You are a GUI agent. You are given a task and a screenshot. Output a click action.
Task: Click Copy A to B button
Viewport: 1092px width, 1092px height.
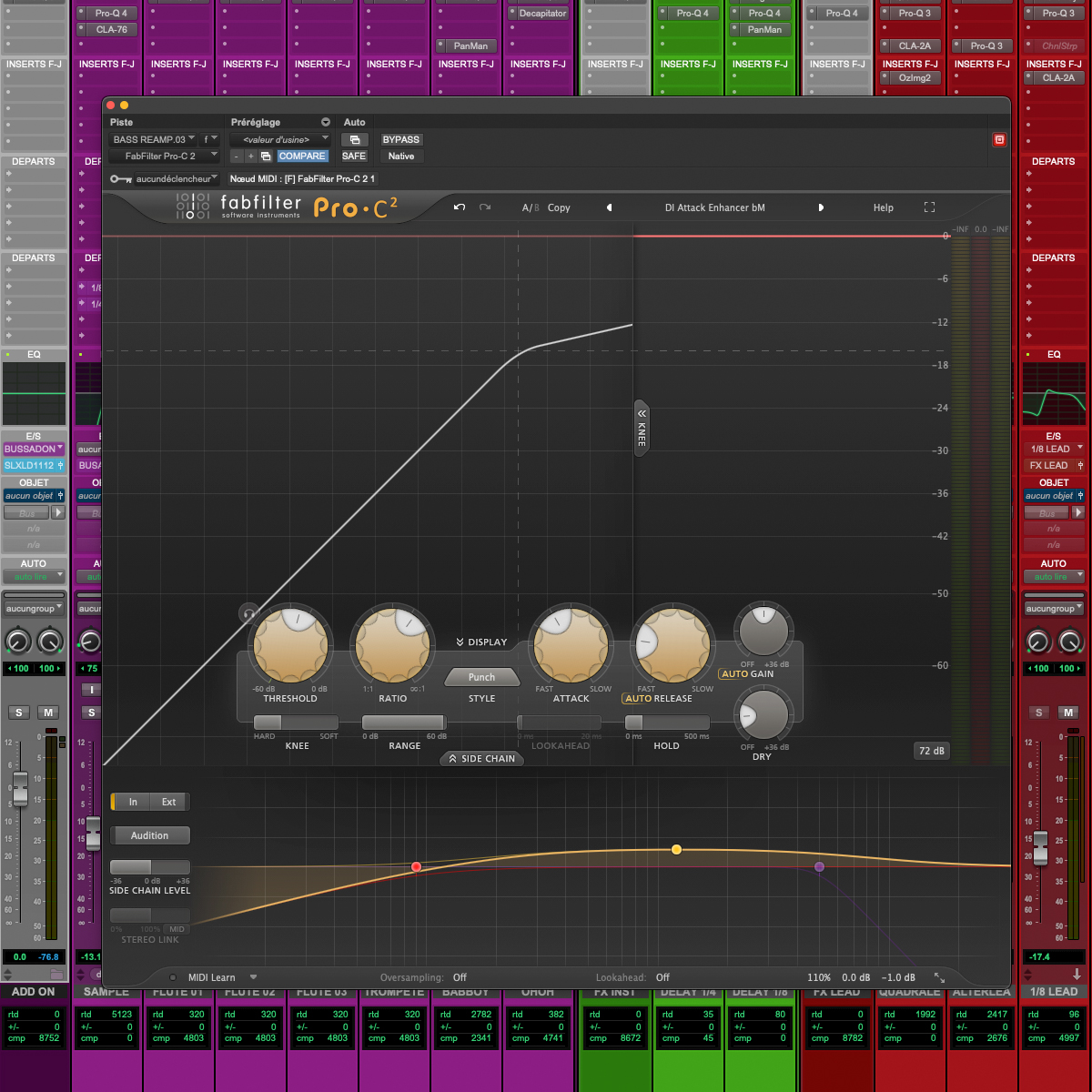[x=559, y=207]
